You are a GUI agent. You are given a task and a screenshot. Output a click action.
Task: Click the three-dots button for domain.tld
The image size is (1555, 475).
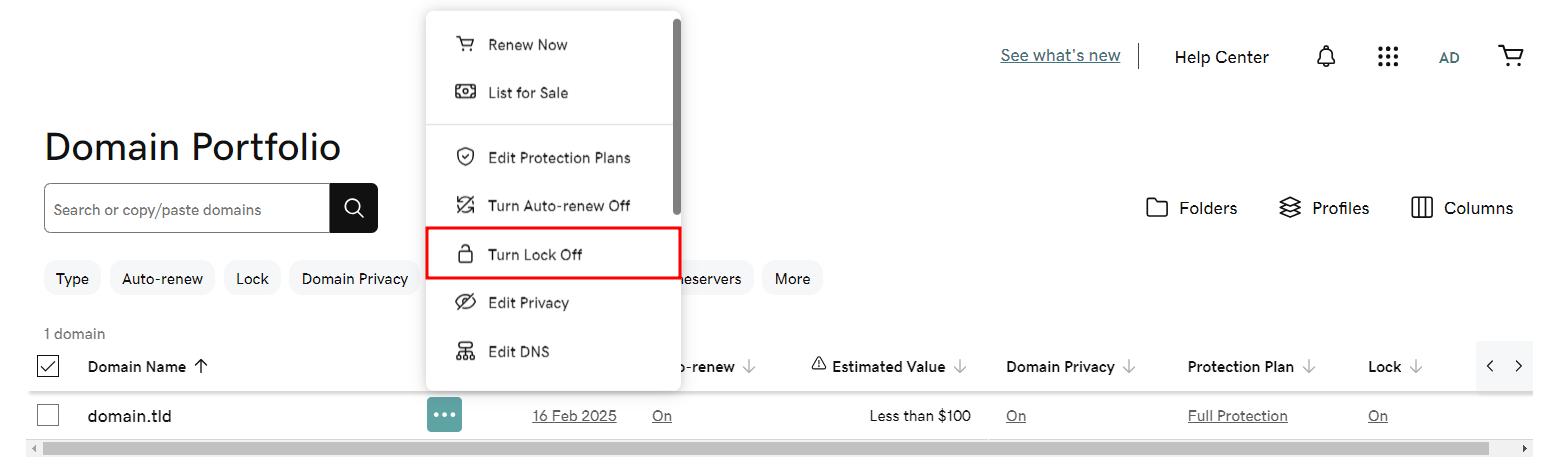click(444, 415)
